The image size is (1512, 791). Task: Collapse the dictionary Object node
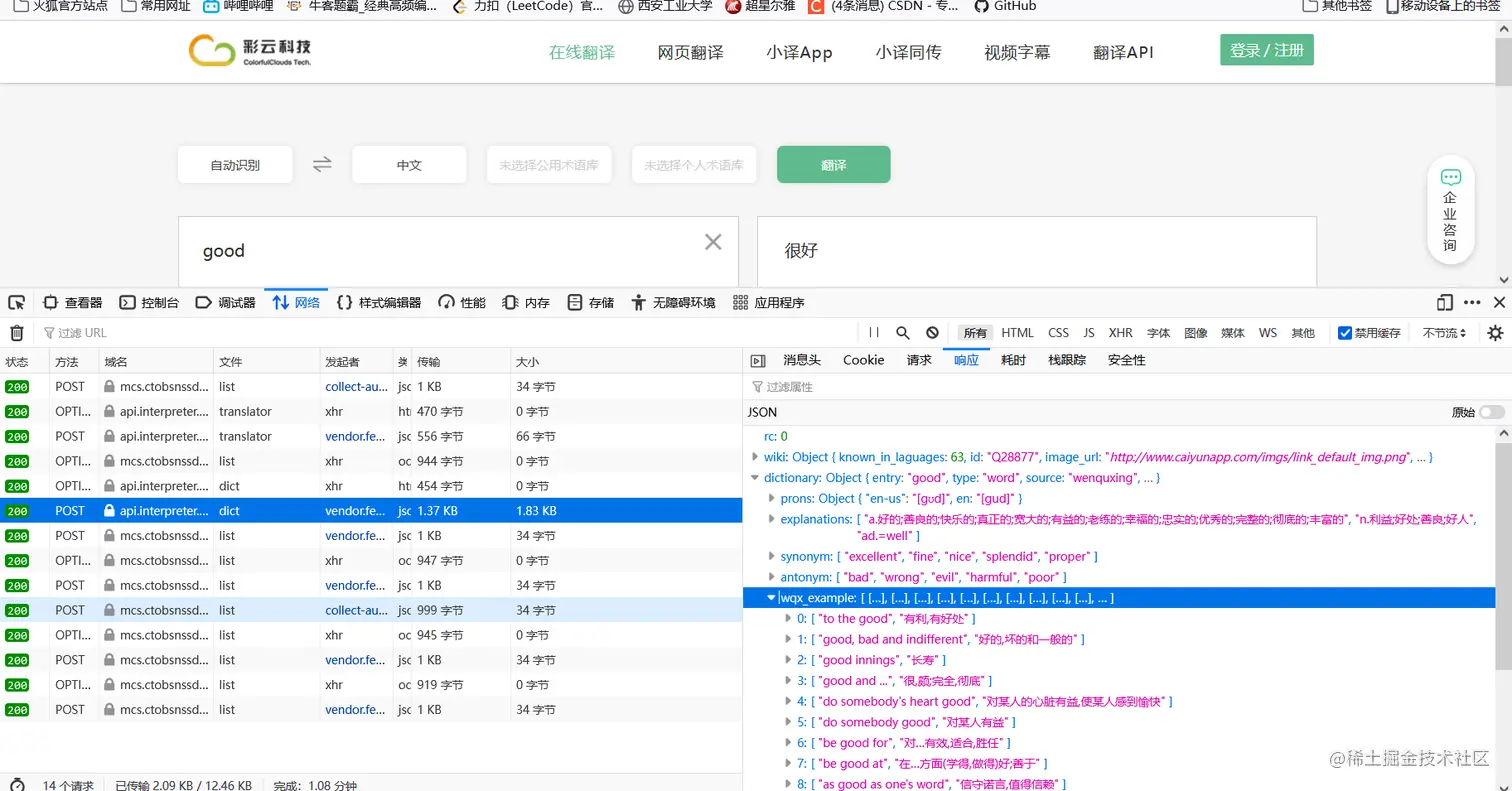[756, 478]
